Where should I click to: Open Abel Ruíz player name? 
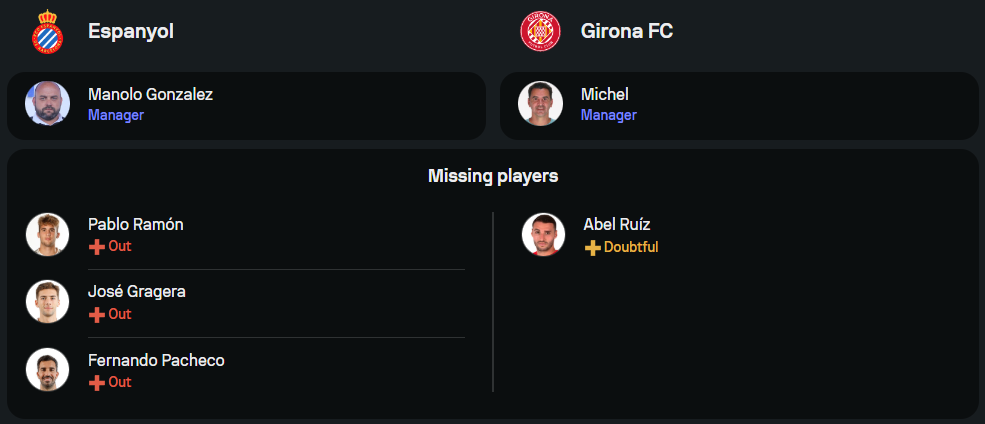pos(617,224)
